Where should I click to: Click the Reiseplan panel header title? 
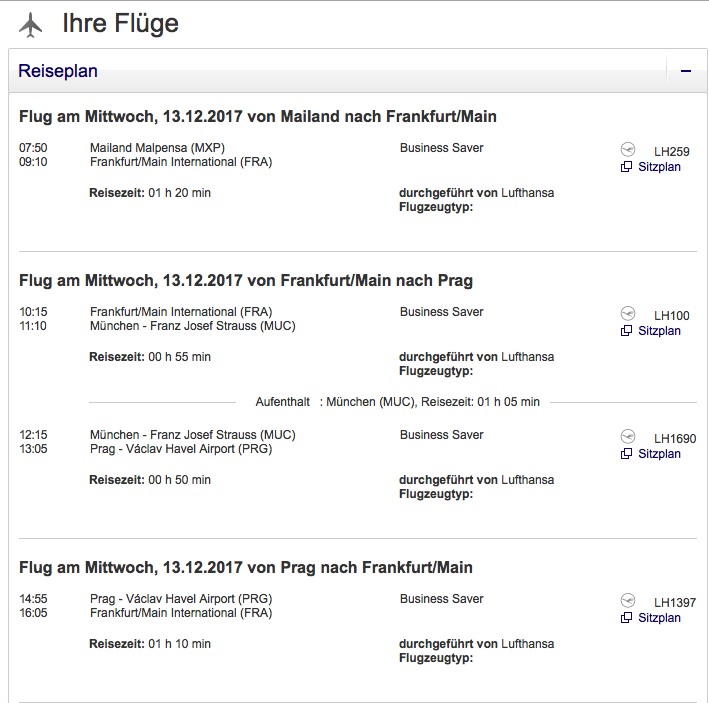tap(58, 71)
